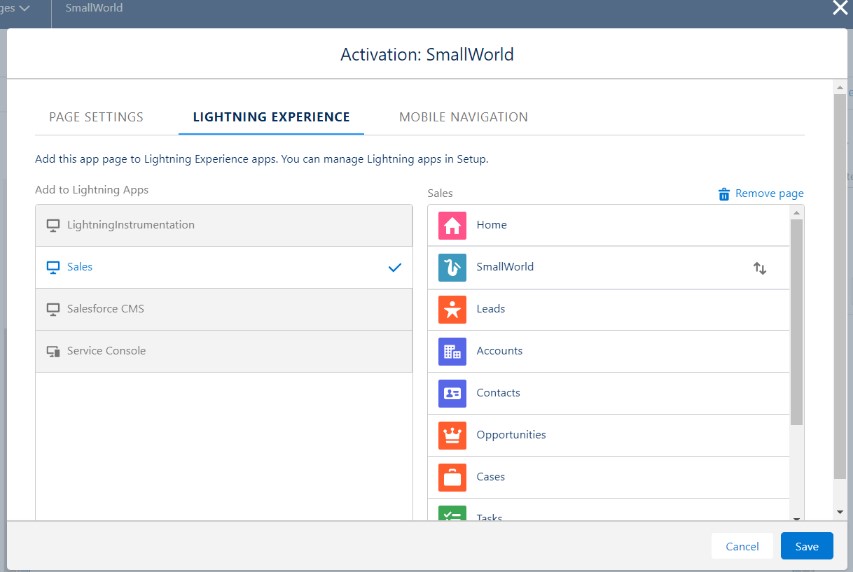The width and height of the screenshot is (853, 572).
Task: Click the SmallWorld saxophone icon
Action: 452,267
